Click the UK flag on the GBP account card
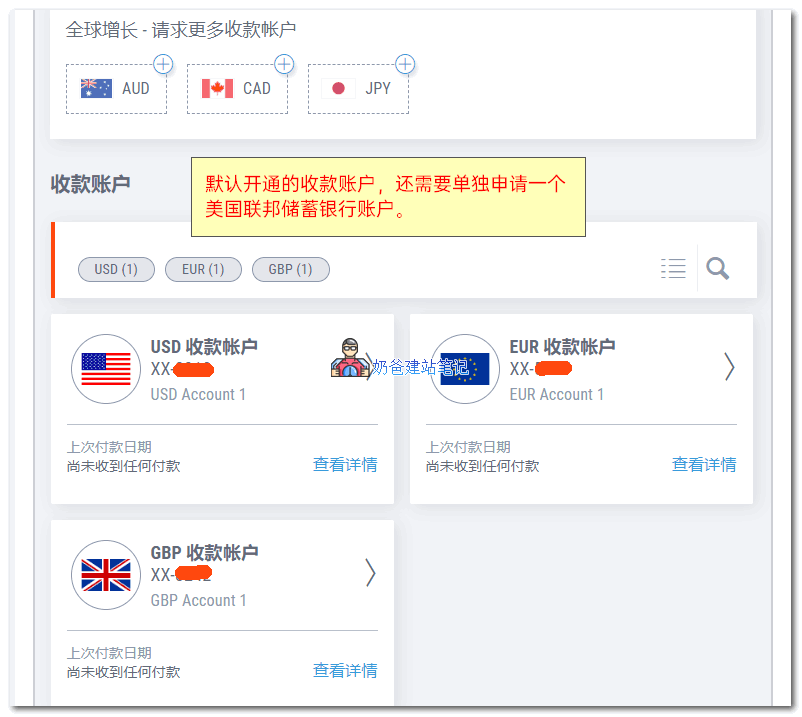The height and width of the screenshot is (717, 802). [x=106, y=575]
